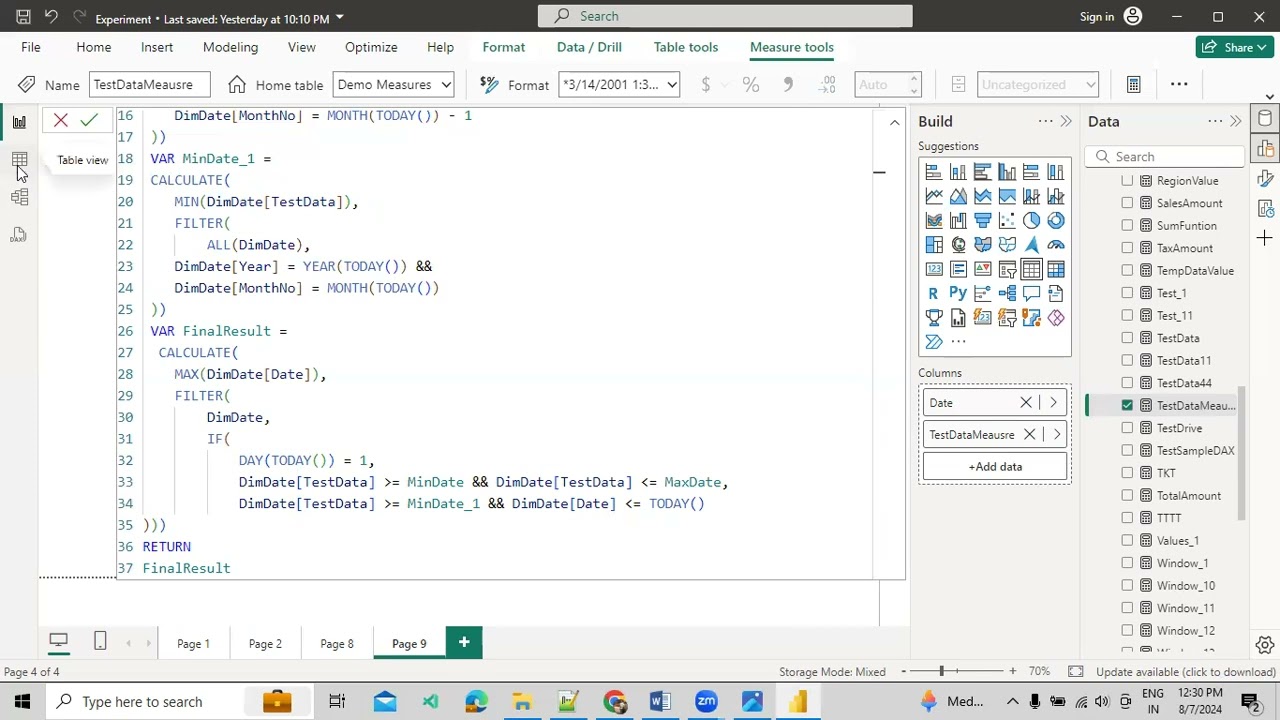This screenshot has height=720, width=1280.
Task: Enable the TotalAmount field checkbox
Action: (1128, 495)
